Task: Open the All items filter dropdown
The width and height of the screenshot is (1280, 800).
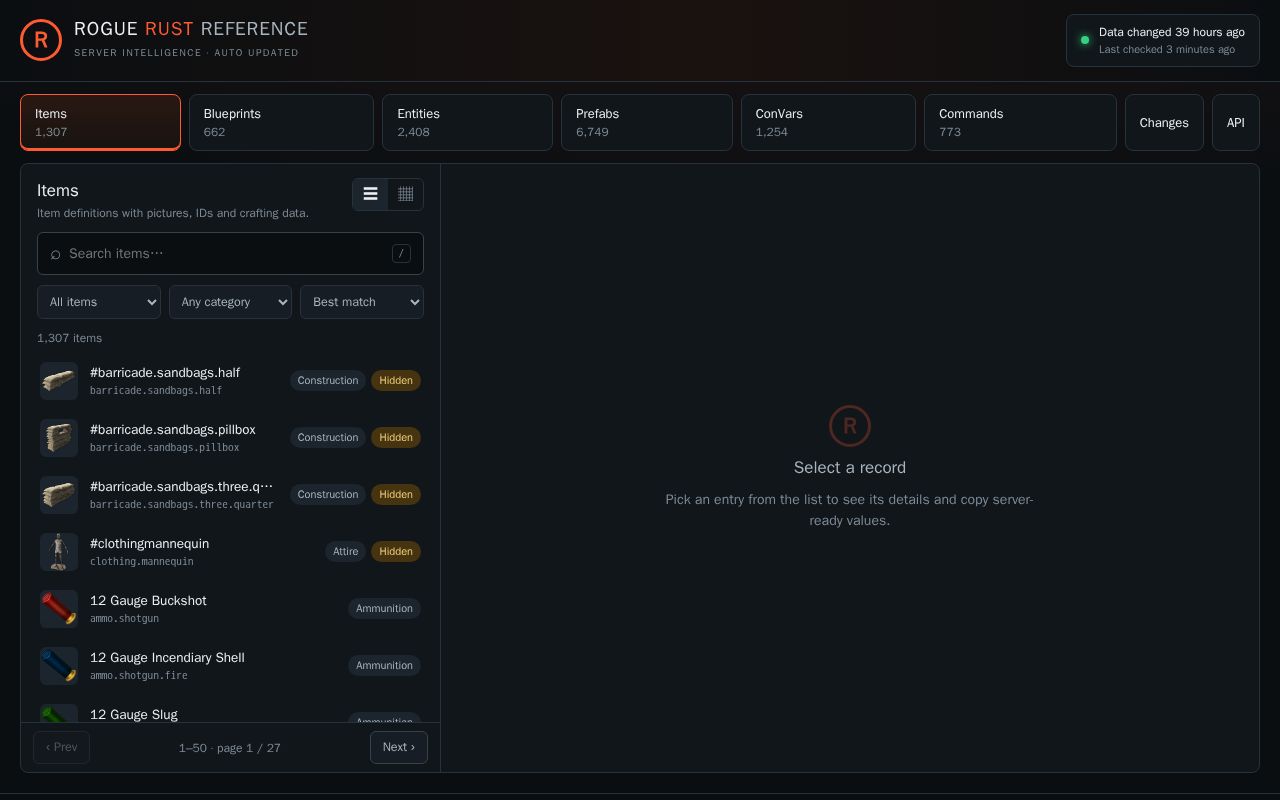Action: [x=99, y=302]
